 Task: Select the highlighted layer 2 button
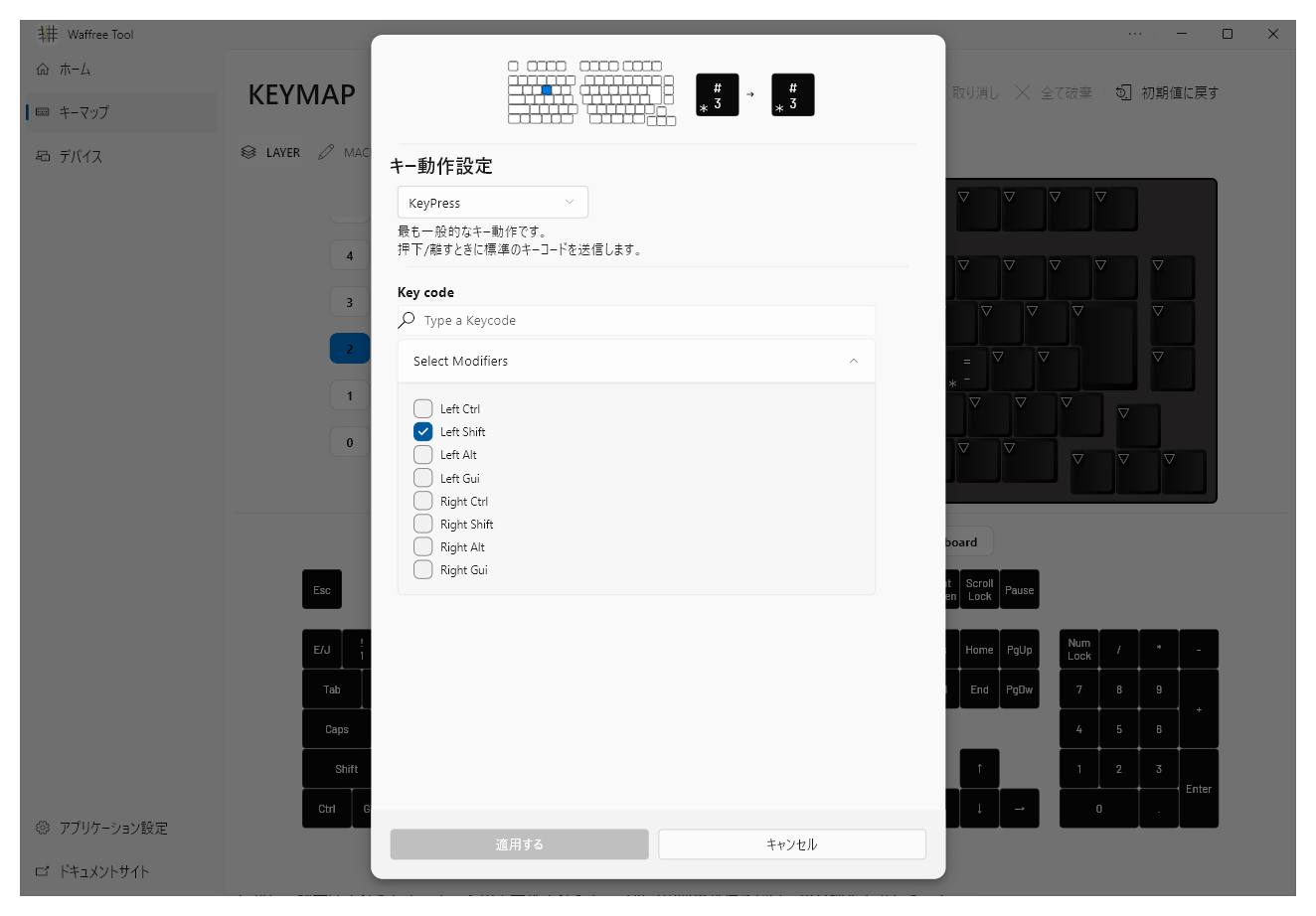[x=349, y=349]
